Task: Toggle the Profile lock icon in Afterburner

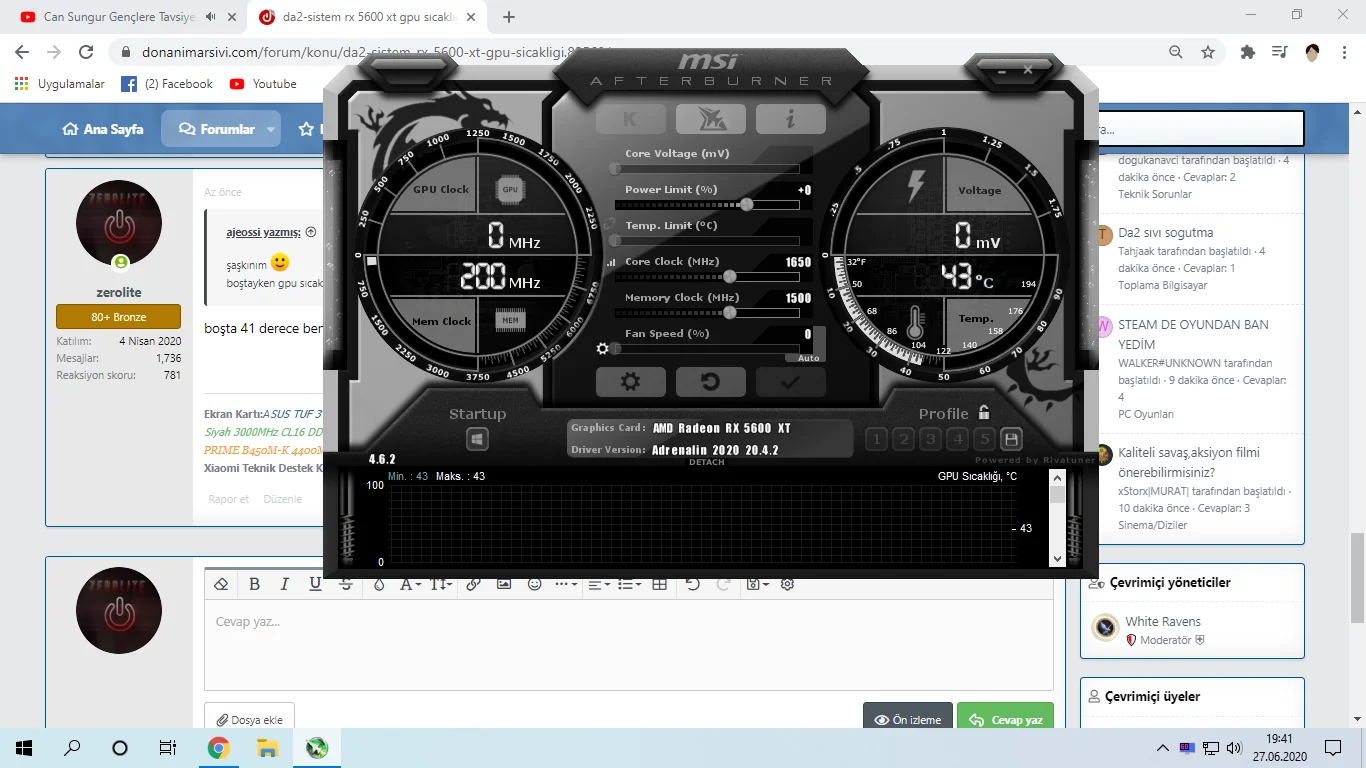Action: tap(984, 412)
